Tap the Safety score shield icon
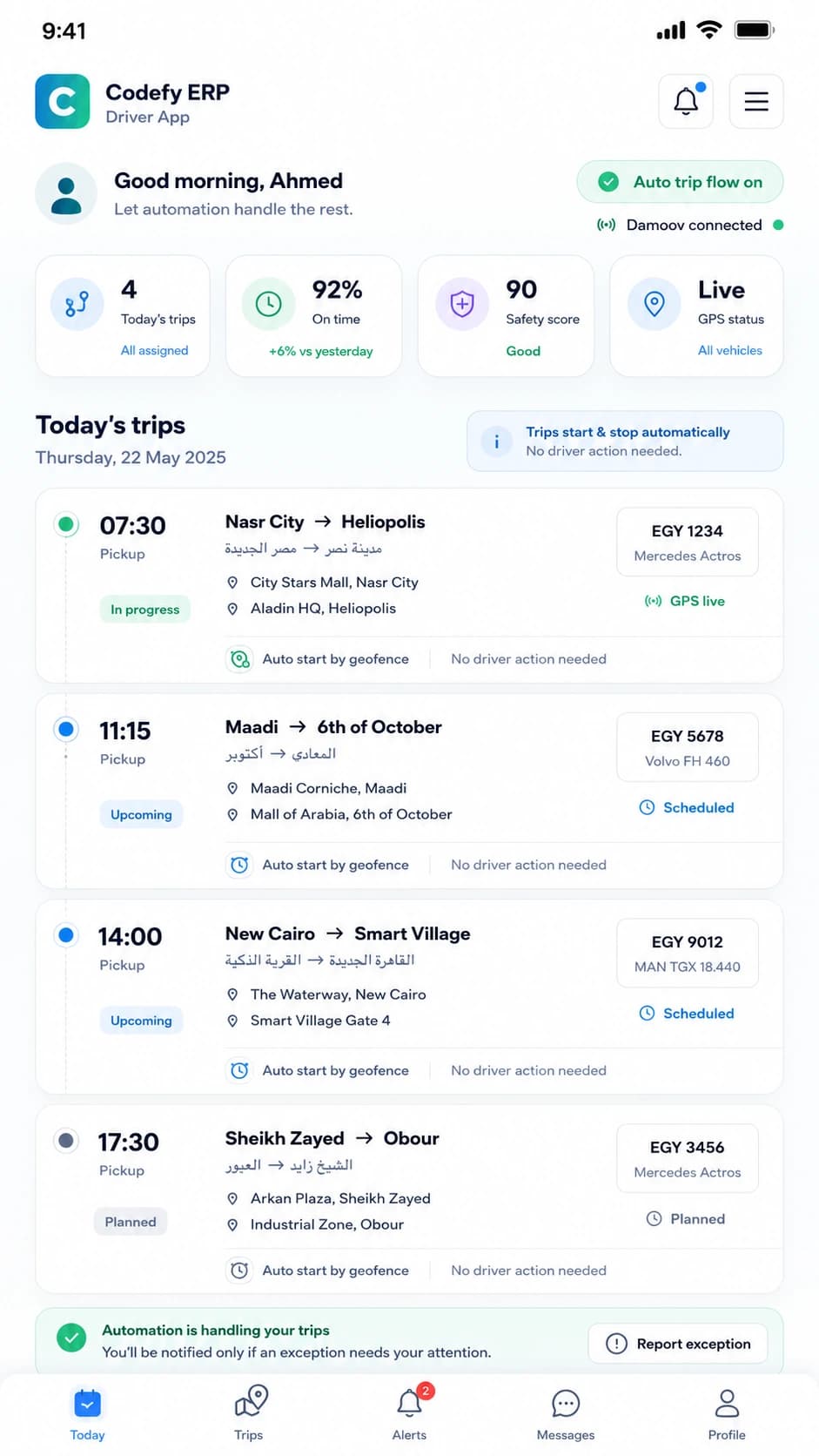This screenshot has width=819, height=1456. click(x=462, y=304)
